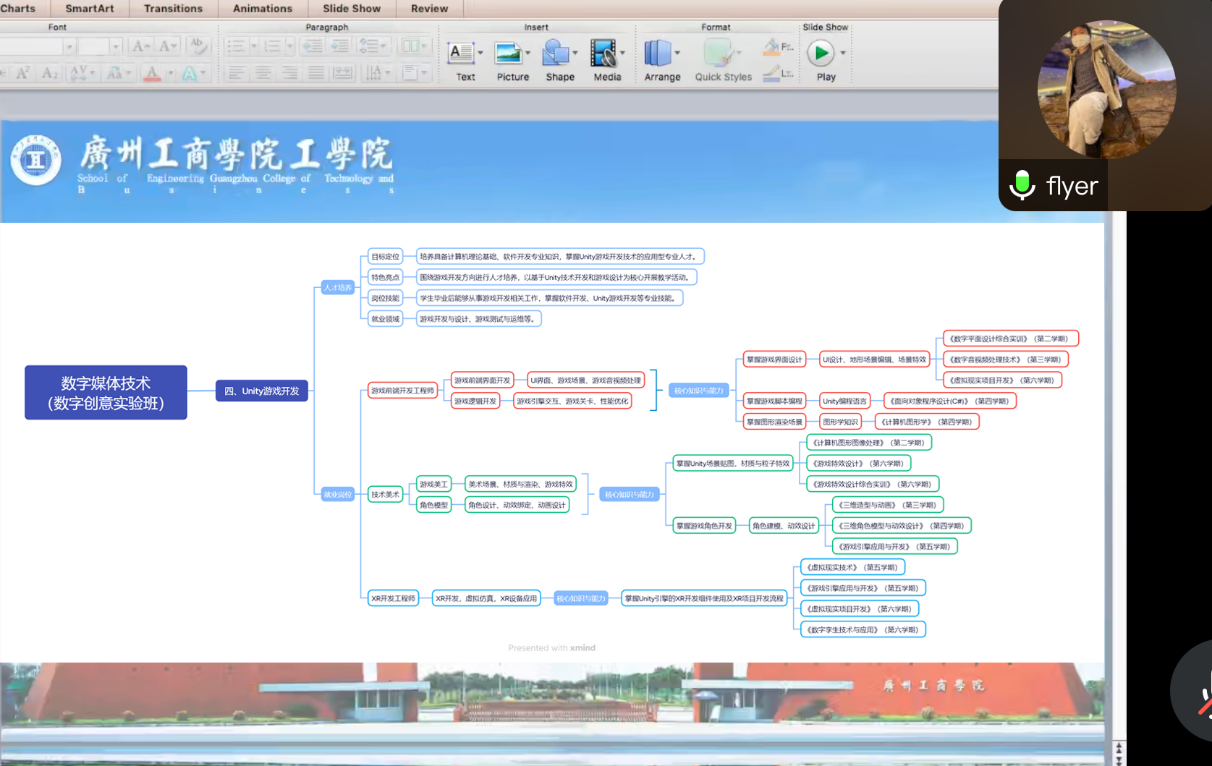Start slideshow with the green Play icon
1212x766 pixels.
pos(821,52)
